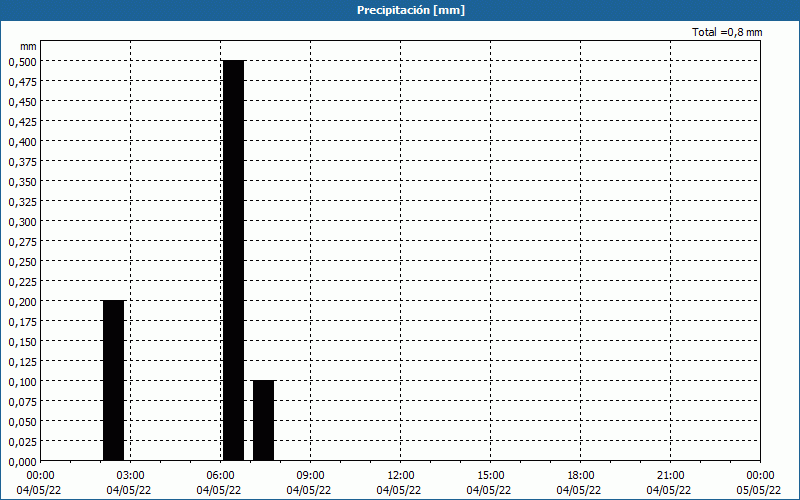The width and height of the screenshot is (800, 500).
Task: Select the 04/05/22 date under 21:00
Action: (x=669, y=490)
